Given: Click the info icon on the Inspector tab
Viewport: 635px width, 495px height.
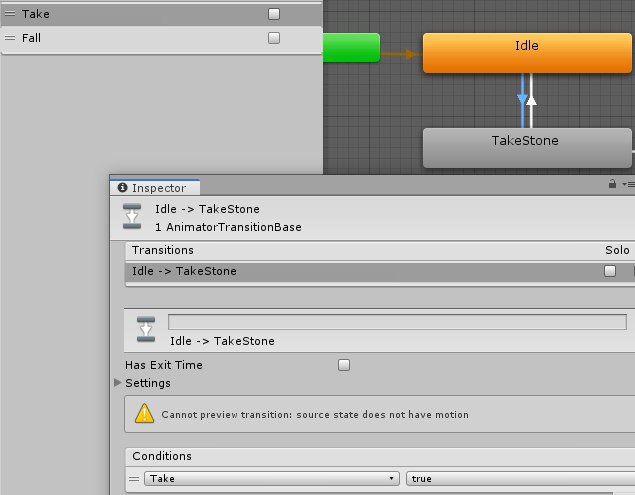Looking at the screenshot, I should coord(122,188).
